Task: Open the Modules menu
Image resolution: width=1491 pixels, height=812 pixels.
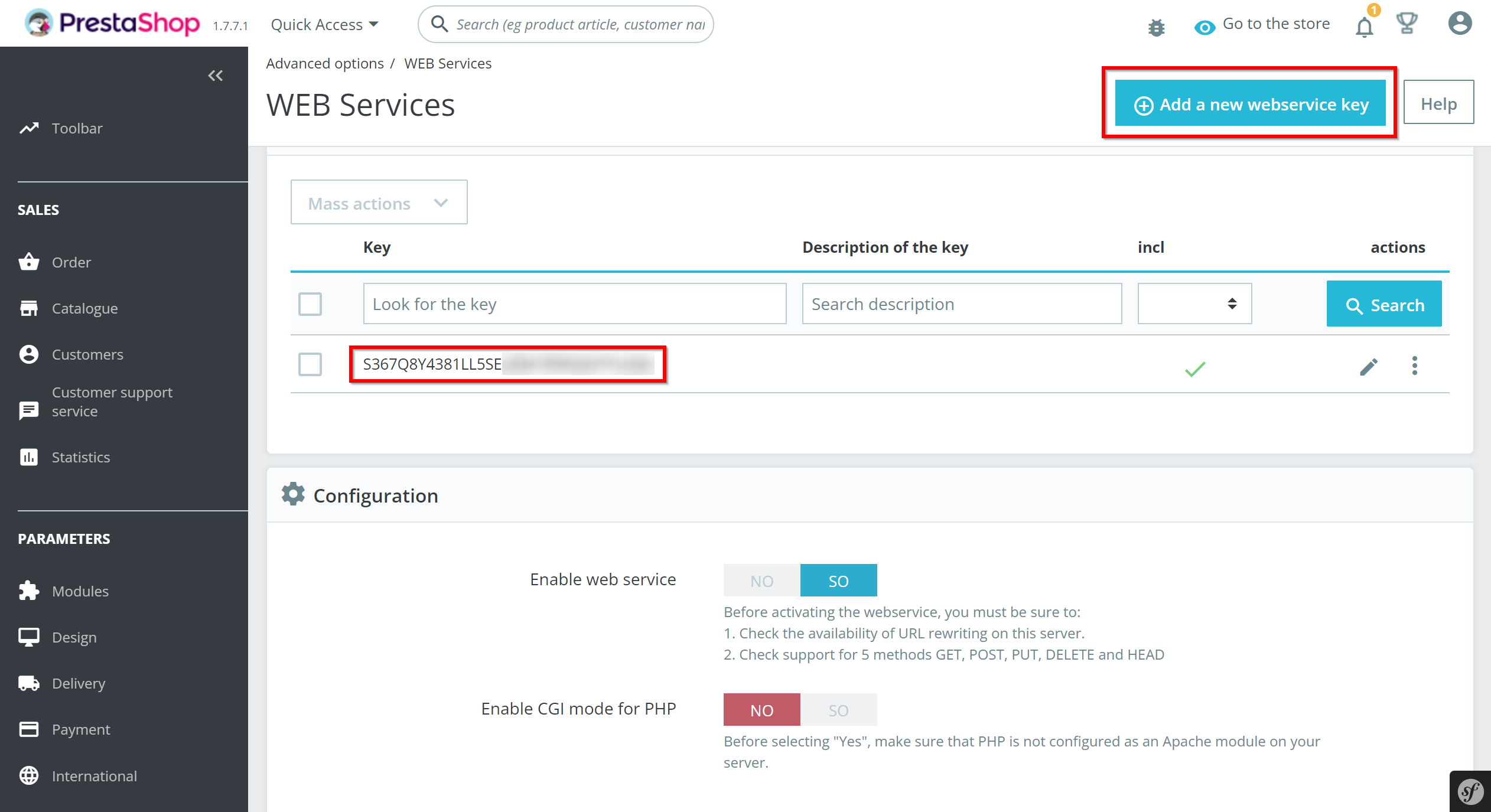Action: (80, 591)
